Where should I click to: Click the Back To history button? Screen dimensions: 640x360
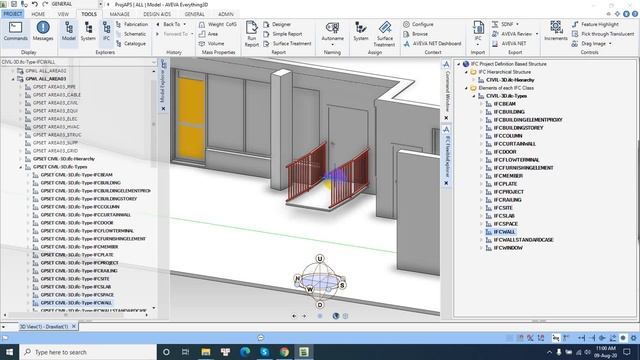click(171, 24)
